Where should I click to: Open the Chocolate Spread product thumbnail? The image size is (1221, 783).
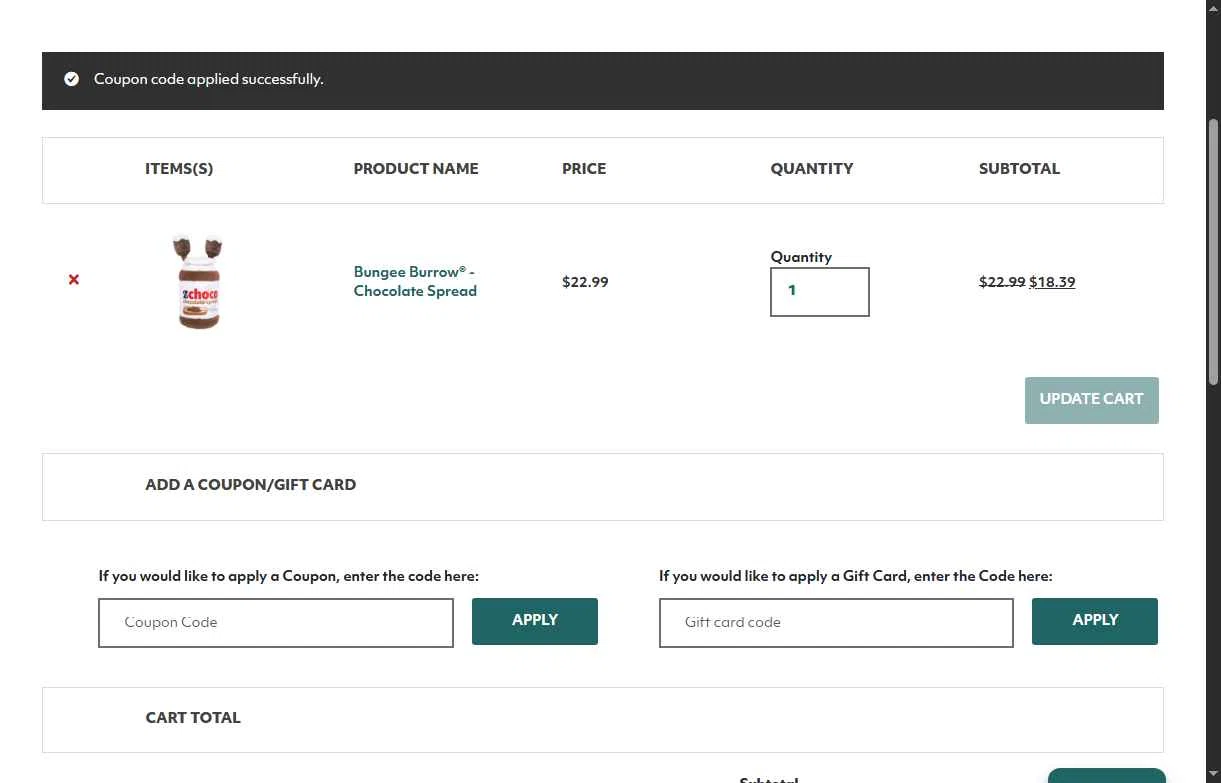click(x=198, y=281)
